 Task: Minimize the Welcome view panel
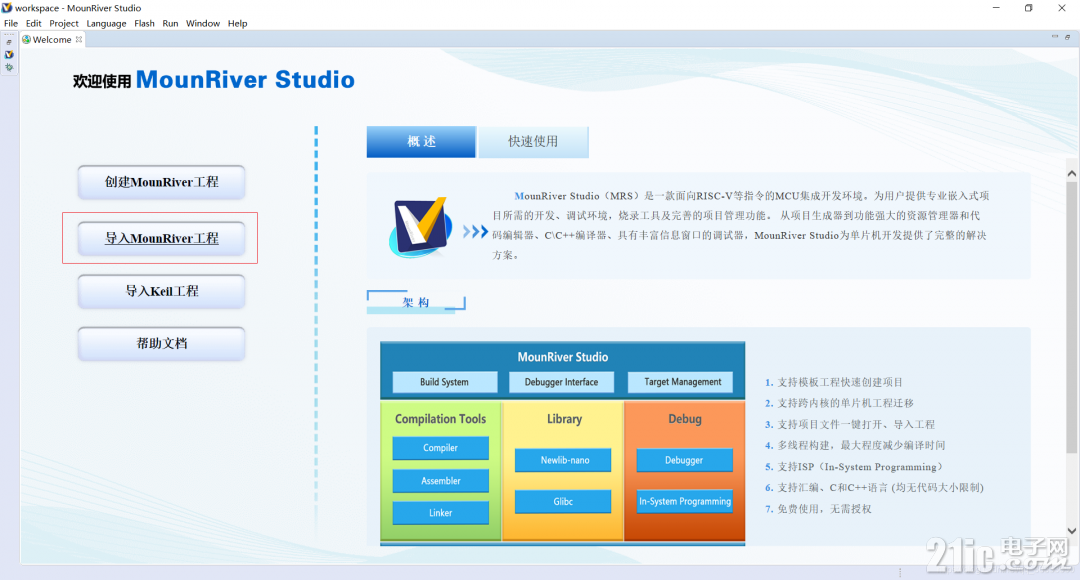[x=1055, y=37]
